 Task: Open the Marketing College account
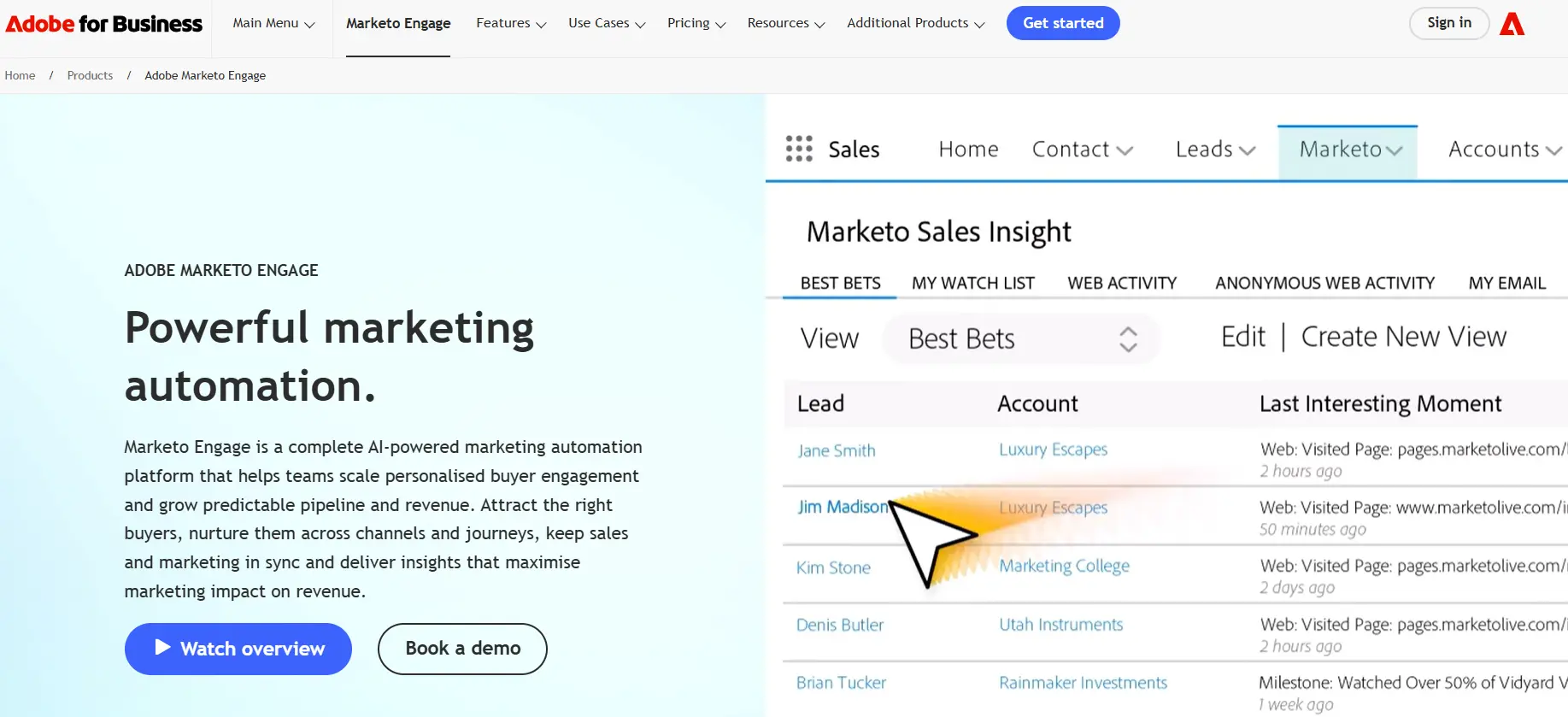1064,566
